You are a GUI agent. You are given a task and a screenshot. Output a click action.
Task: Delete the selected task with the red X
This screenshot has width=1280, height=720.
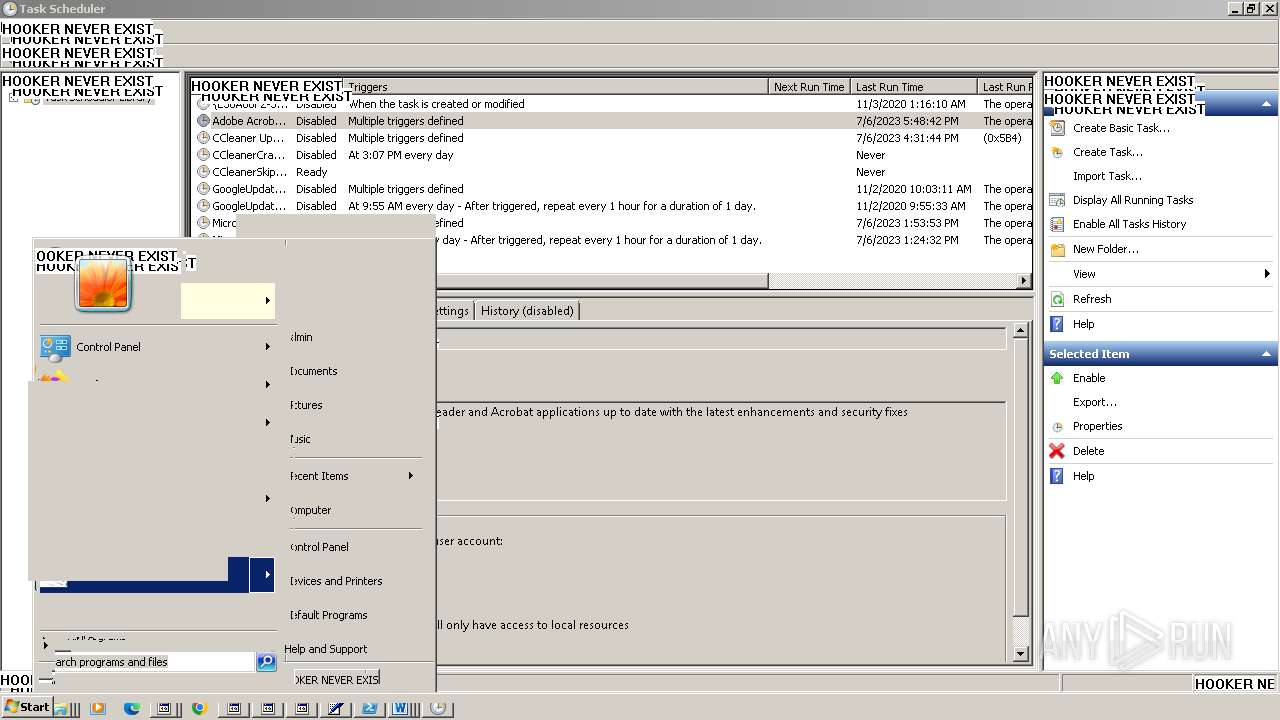[1057, 451]
